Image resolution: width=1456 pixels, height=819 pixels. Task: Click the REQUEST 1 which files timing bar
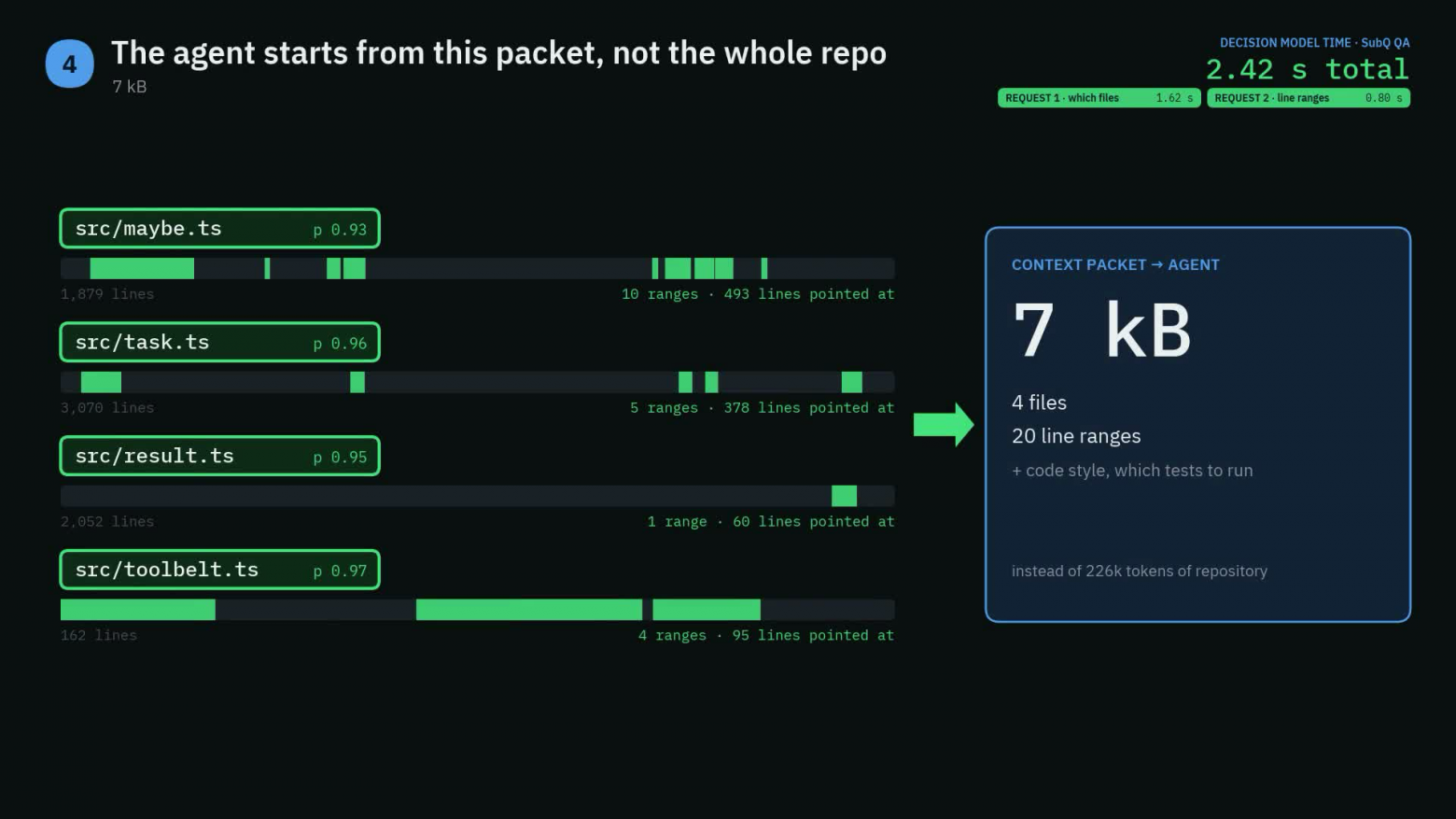coord(1099,98)
